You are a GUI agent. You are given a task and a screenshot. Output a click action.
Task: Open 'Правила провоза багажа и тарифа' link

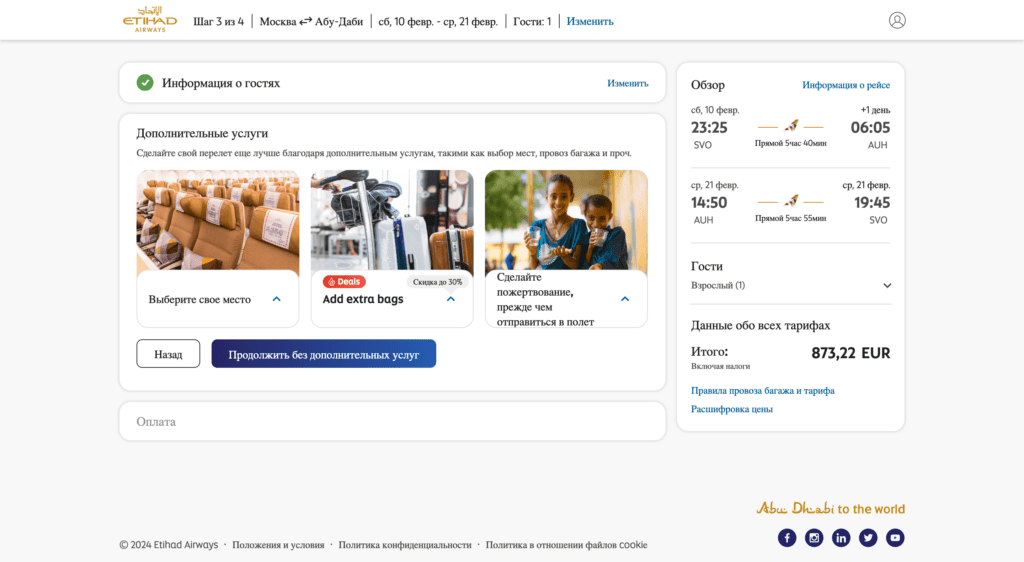[763, 390]
